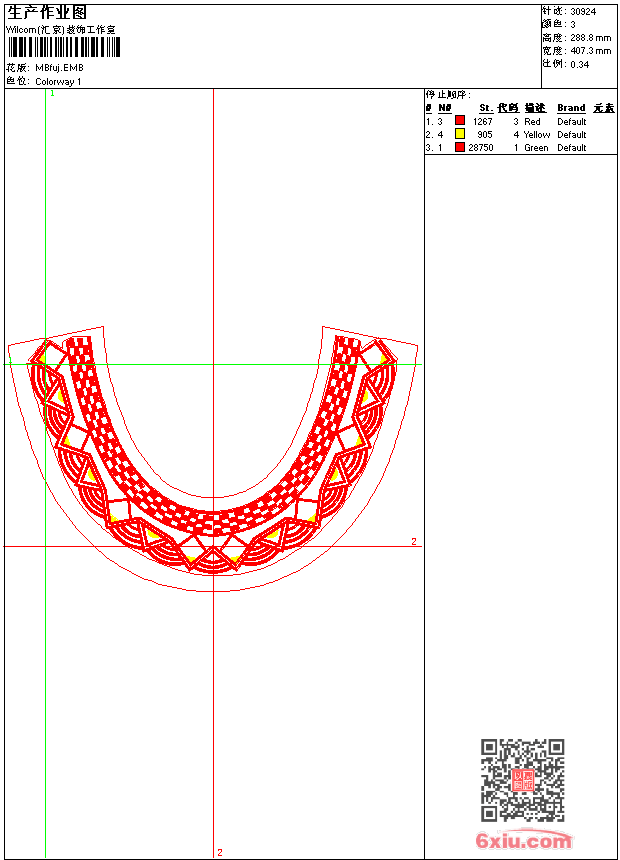Image resolution: width=620 pixels, height=860 pixels.
Task: Click the Colorway 1 label
Action: 59,81
